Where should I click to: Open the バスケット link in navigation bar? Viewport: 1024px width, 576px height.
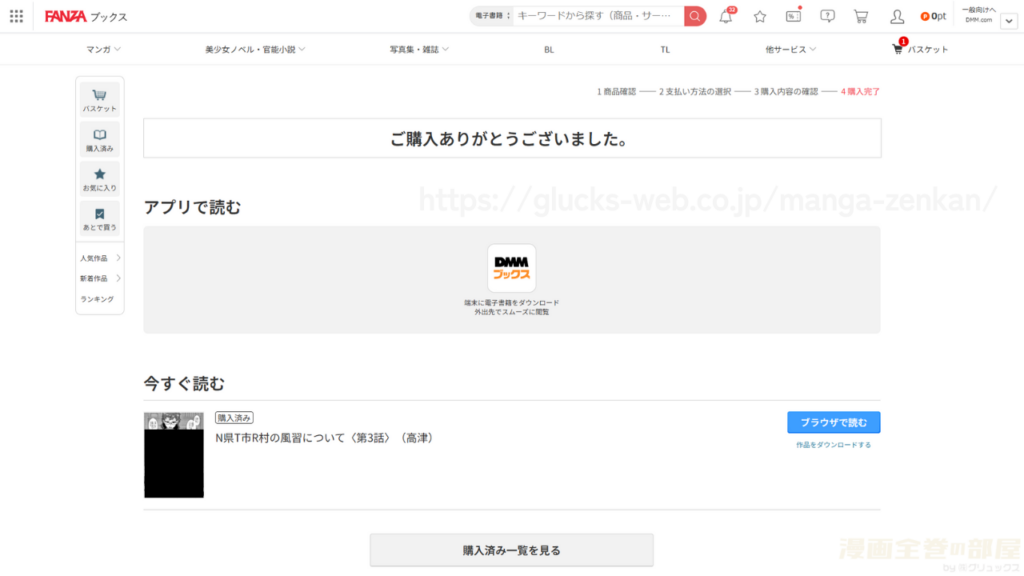(920, 49)
